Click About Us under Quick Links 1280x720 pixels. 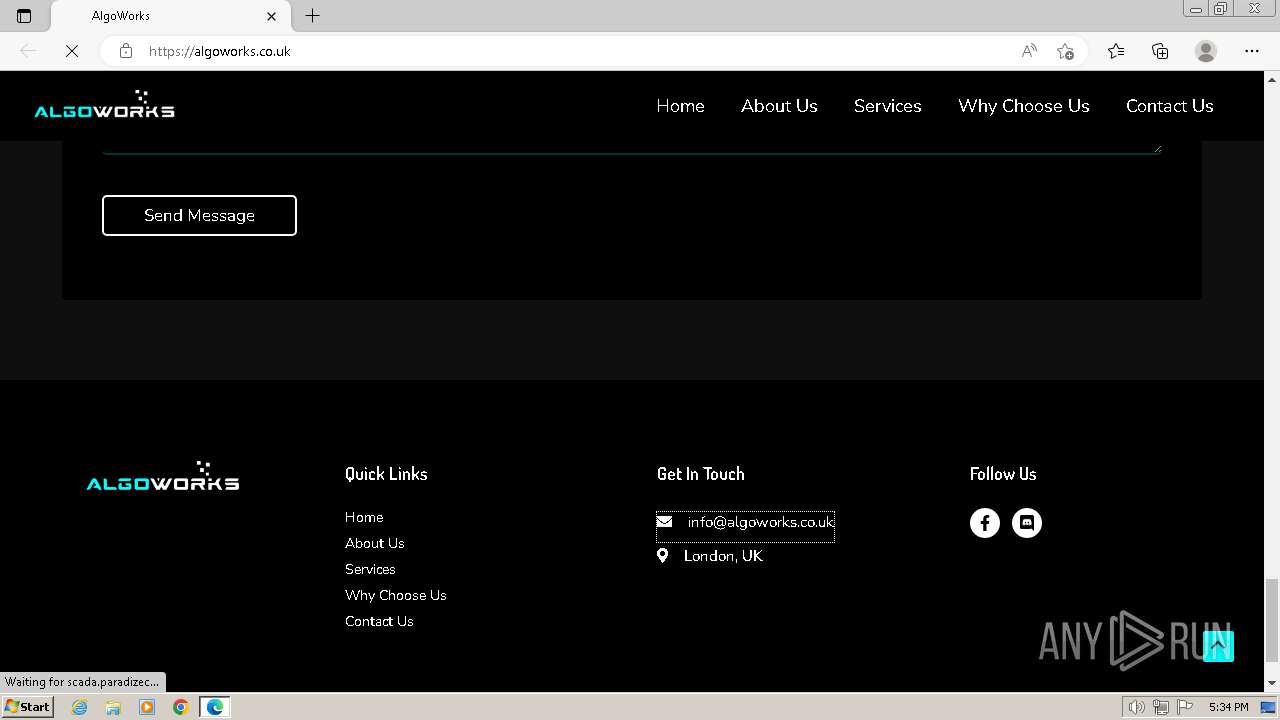point(375,543)
